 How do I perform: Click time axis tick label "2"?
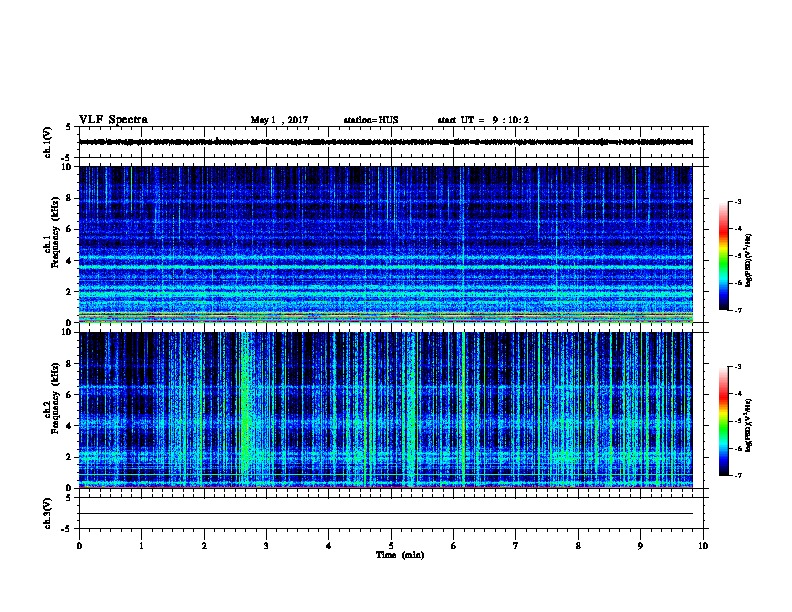204,546
